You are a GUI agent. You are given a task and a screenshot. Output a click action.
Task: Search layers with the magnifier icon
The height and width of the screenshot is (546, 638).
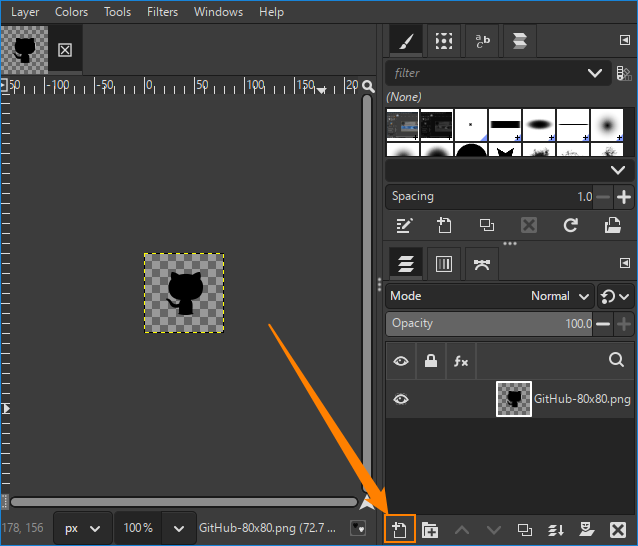[x=616, y=360]
